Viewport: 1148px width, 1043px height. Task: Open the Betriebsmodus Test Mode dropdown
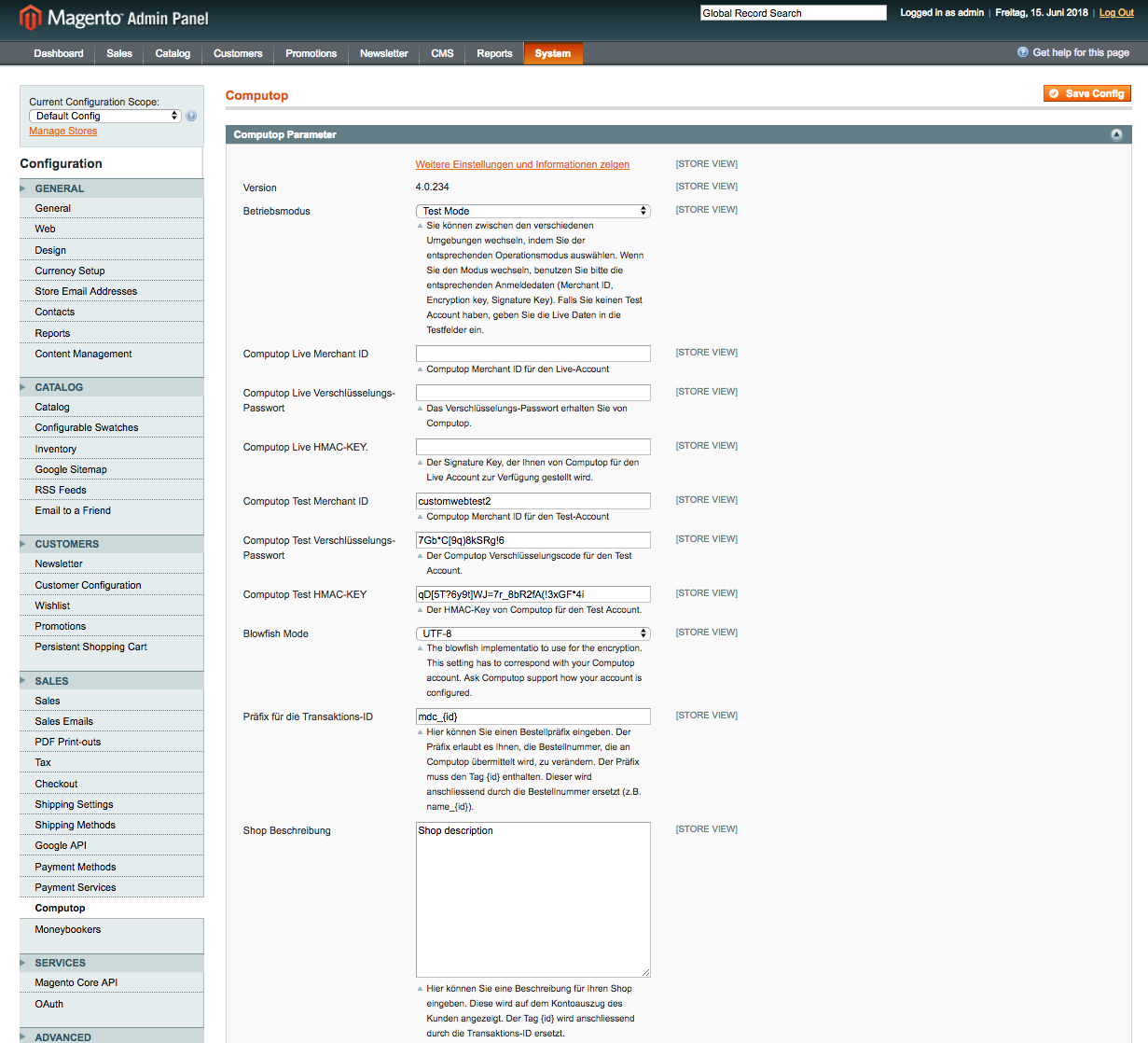(533, 212)
